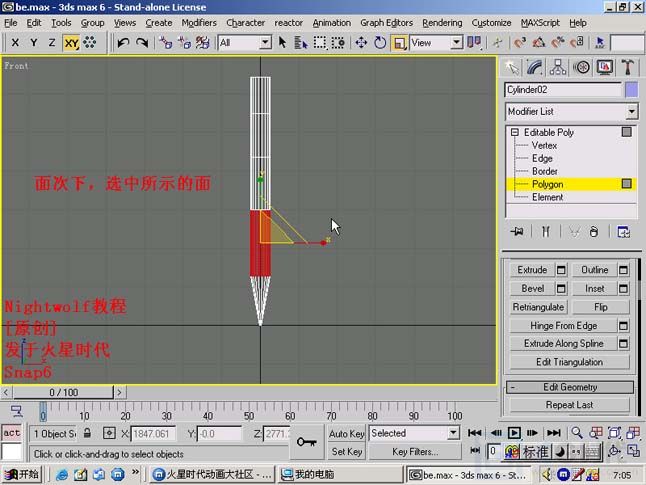Click the Edit Triangulation button
The width and height of the screenshot is (646, 485).
[569, 362]
